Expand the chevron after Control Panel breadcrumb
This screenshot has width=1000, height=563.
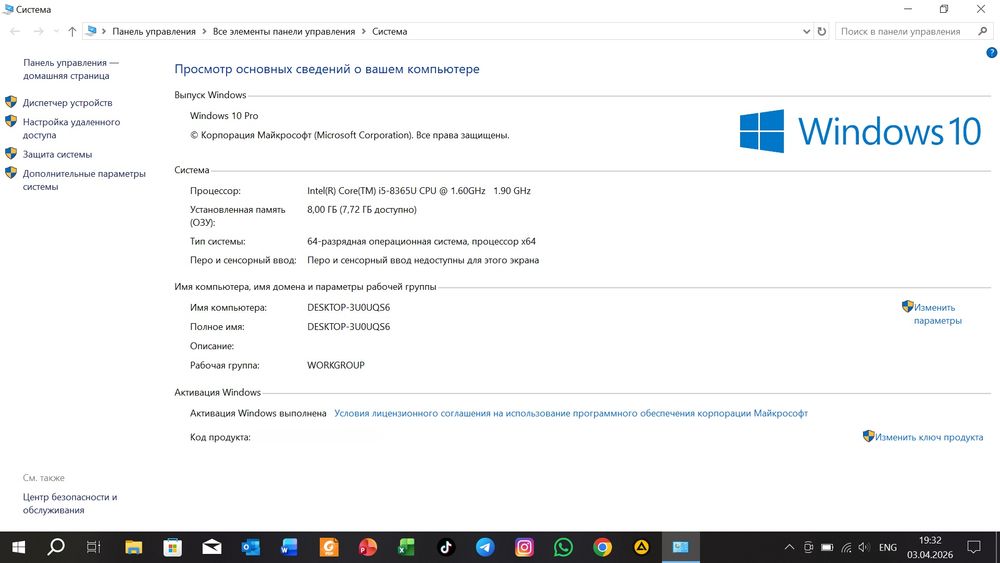tap(204, 31)
